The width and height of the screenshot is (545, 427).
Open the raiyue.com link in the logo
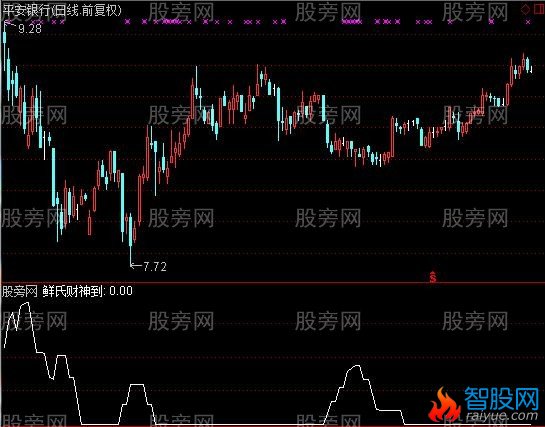[501, 416]
